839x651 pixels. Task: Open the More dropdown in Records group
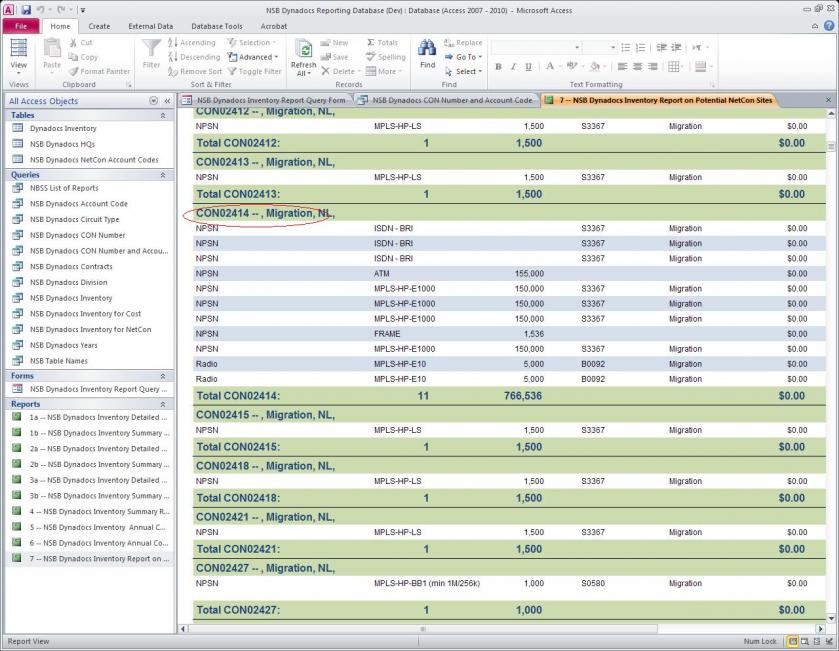pos(383,71)
